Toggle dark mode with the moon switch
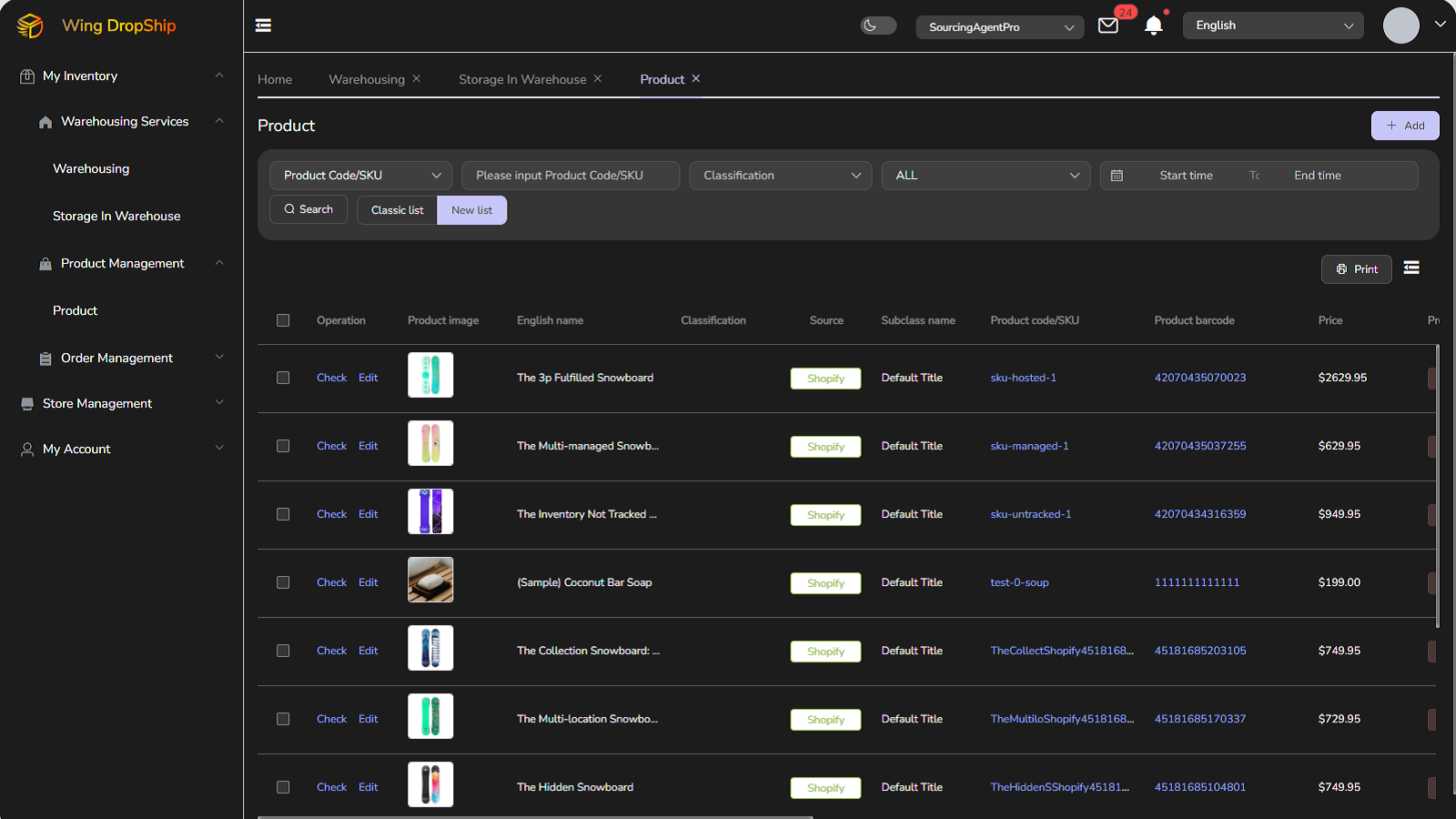 point(878,25)
